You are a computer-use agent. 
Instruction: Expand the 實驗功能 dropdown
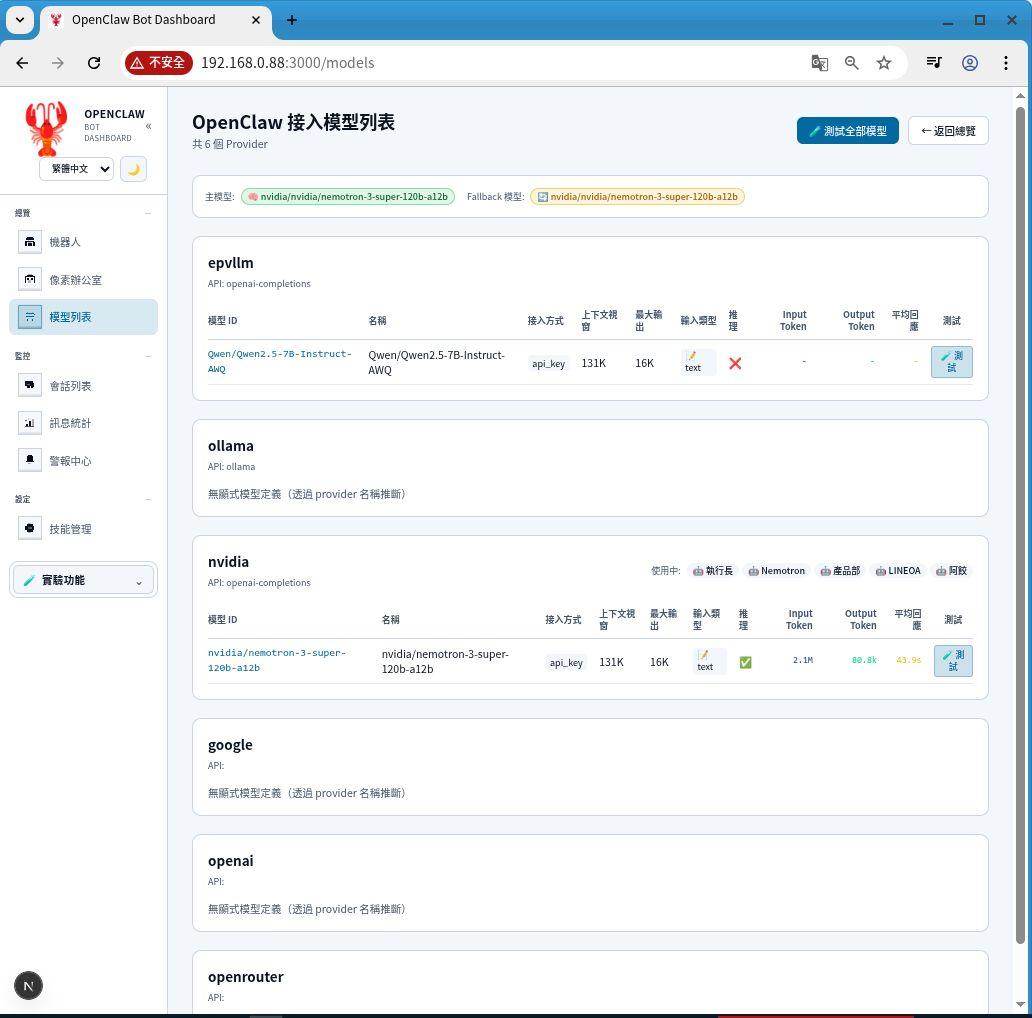84,580
